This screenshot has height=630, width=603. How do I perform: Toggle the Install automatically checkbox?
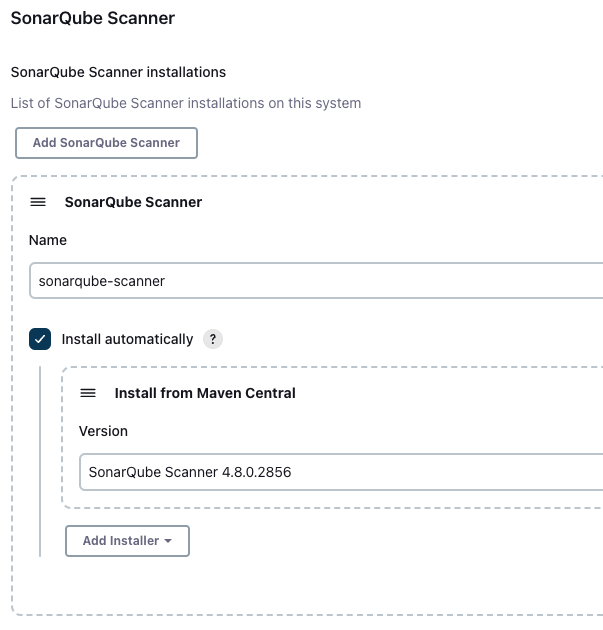click(40, 339)
